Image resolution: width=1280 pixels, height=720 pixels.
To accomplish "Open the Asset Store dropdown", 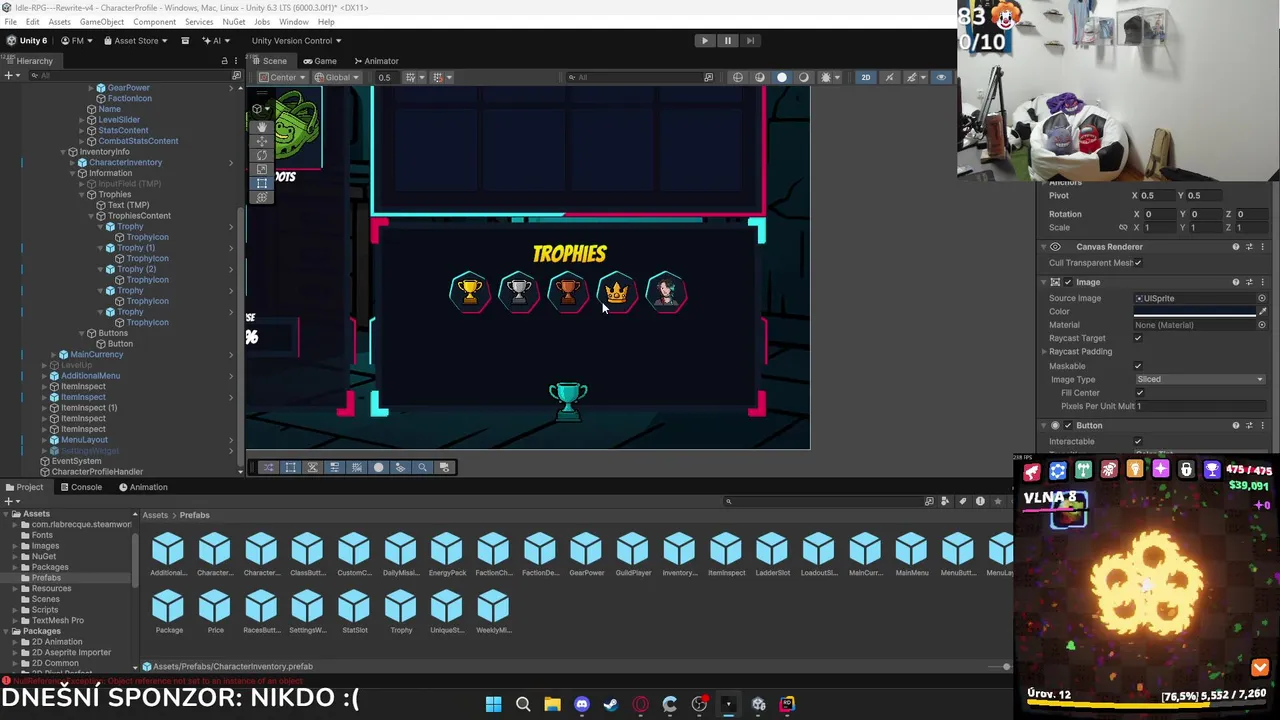I will 135,41.
